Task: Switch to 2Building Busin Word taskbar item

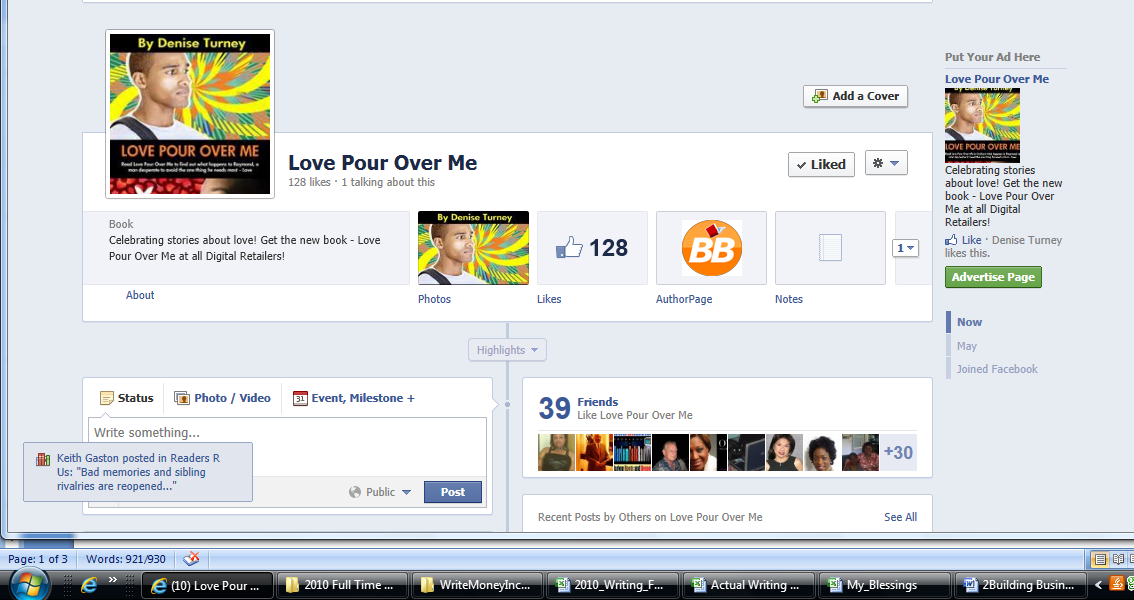Action: [x=1020, y=585]
